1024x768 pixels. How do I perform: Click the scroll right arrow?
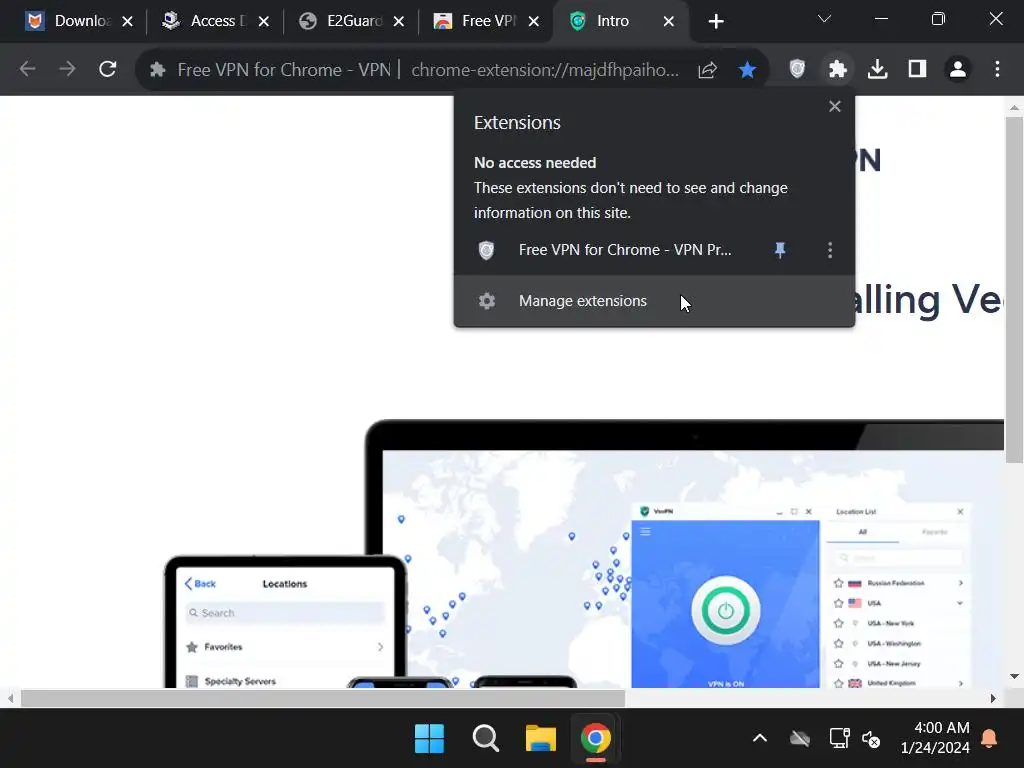(993, 698)
